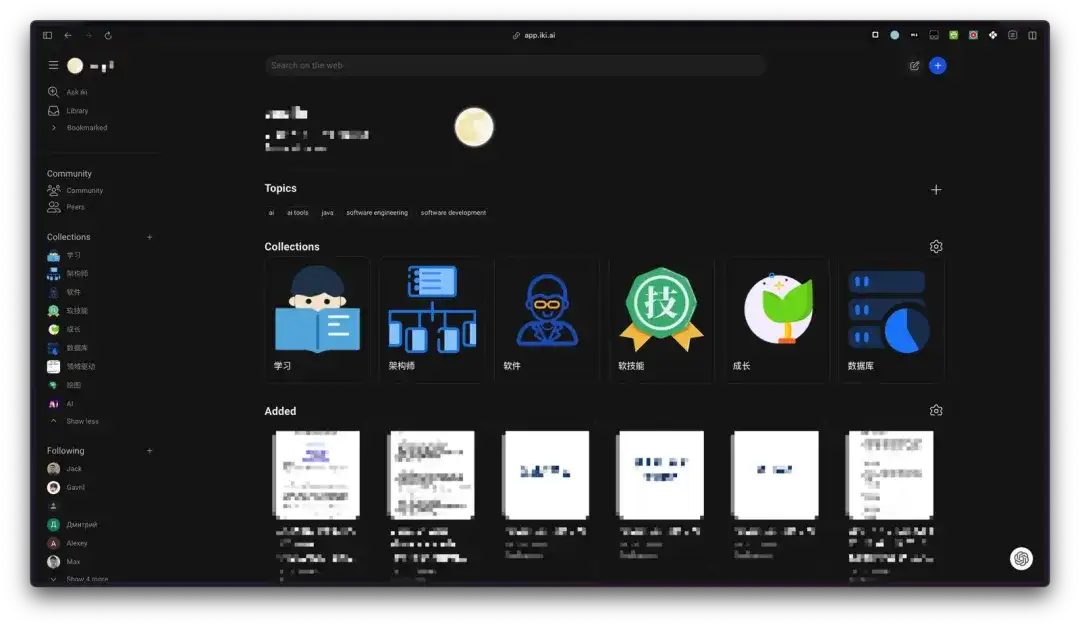
Task: Open the 成长 collection card
Action: [776, 320]
